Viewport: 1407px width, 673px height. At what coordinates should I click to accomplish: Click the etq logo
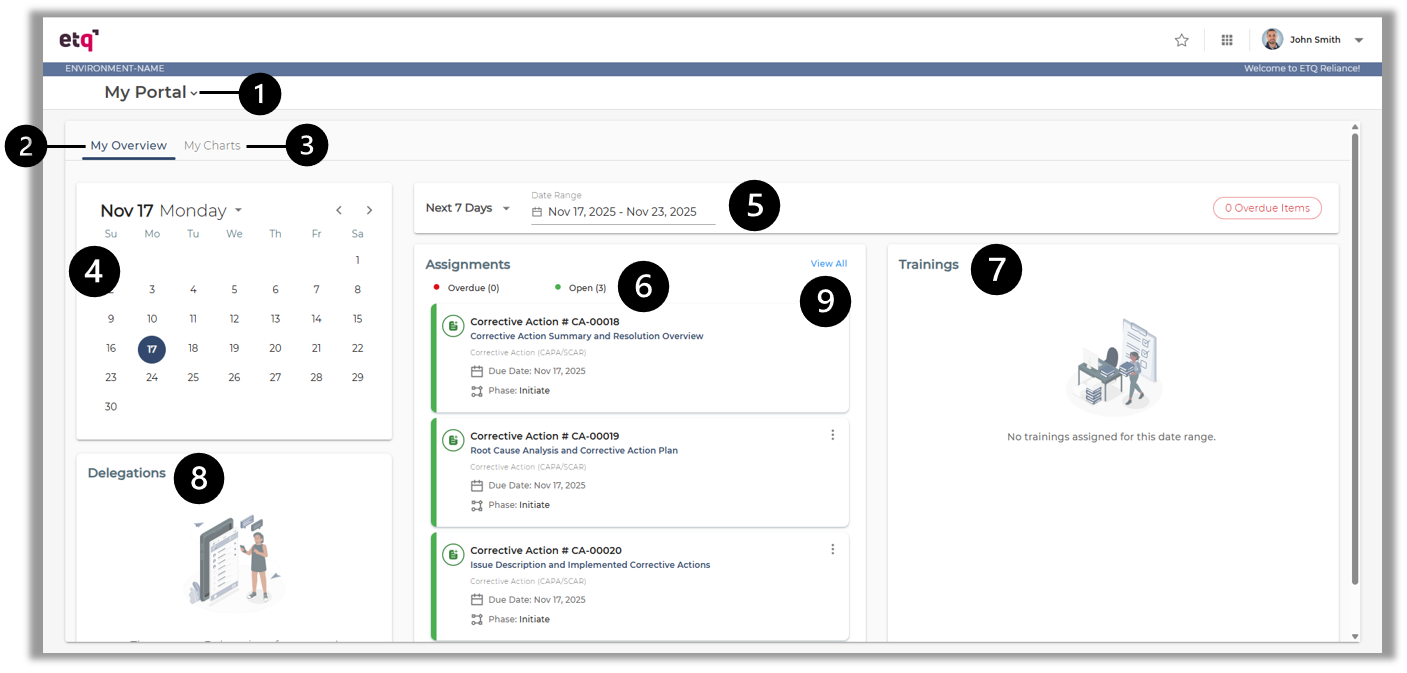(79, 40)
